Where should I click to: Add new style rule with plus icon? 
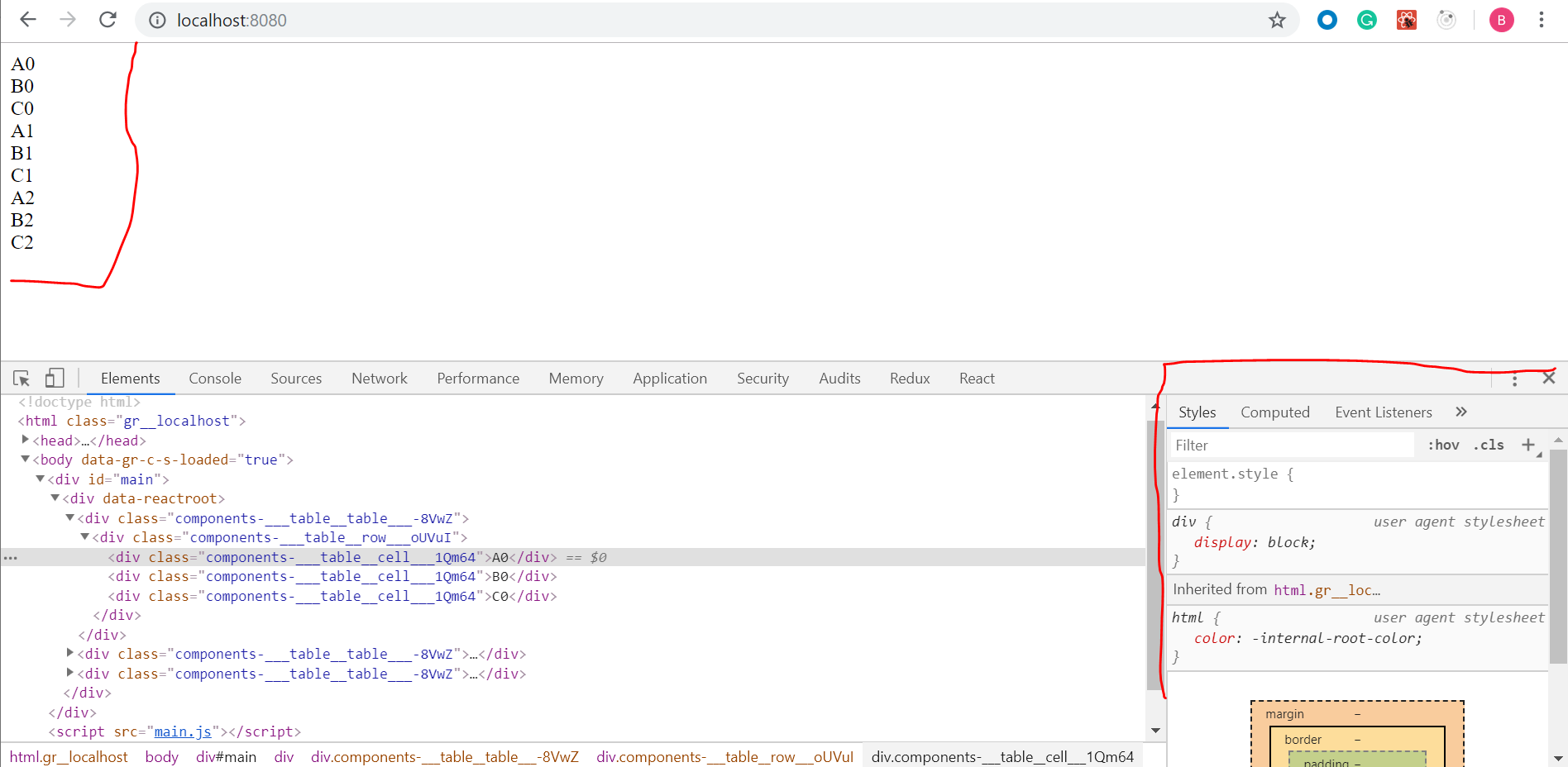click(1528, 445)
